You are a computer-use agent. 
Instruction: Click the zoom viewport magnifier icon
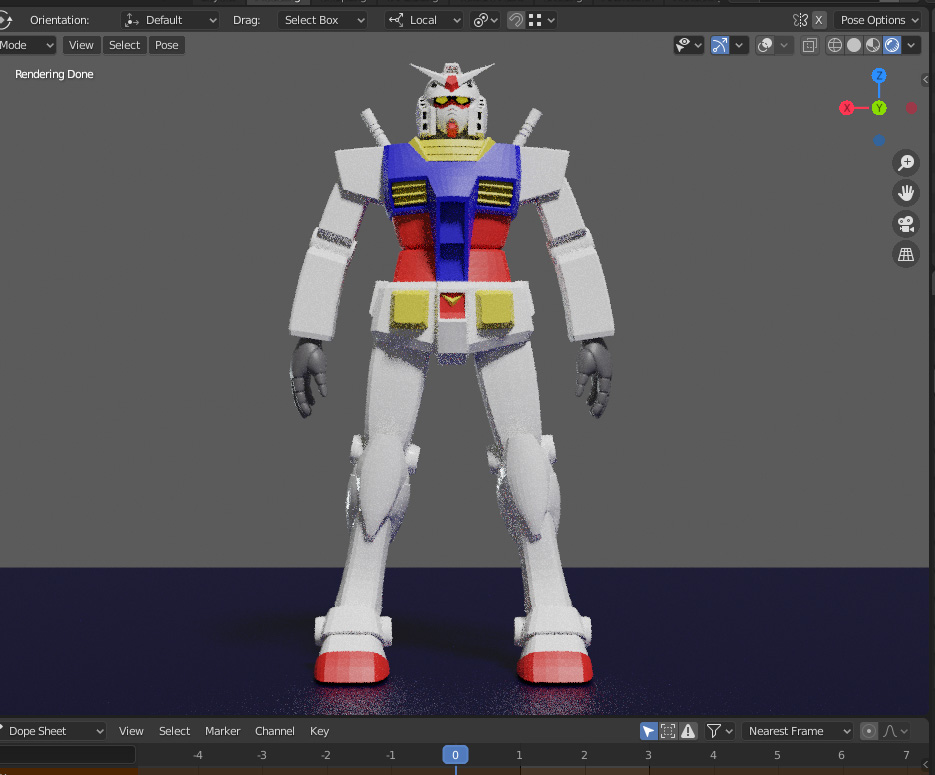point(906,163)
